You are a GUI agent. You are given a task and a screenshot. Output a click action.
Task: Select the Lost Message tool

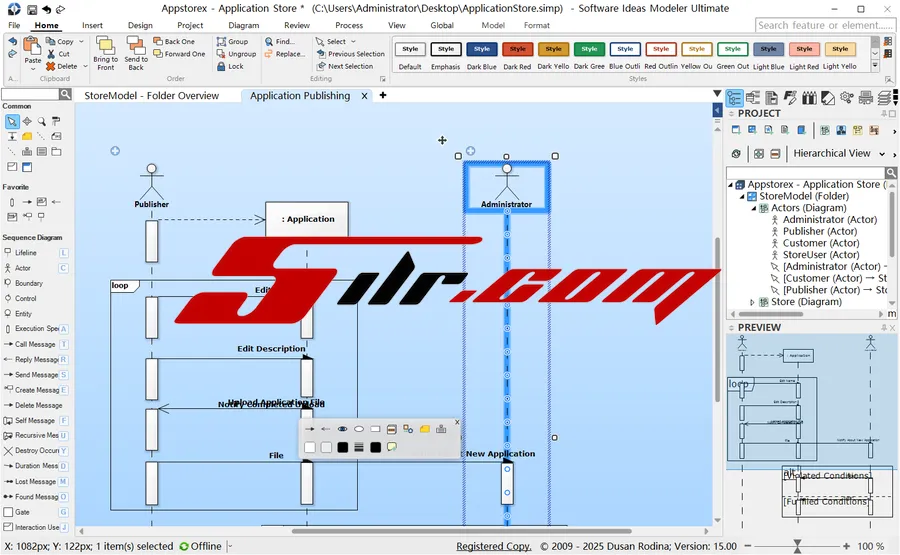point(36,482)
